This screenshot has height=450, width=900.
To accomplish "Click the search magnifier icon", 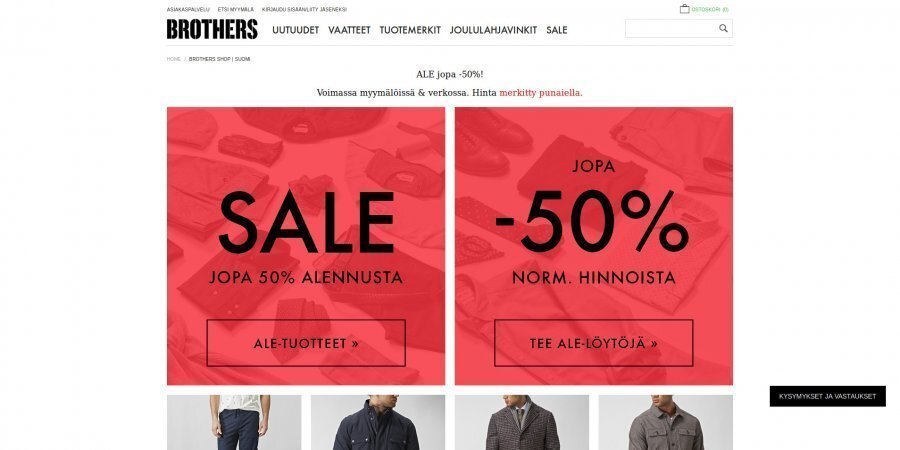I will click(x=723, y=28).
